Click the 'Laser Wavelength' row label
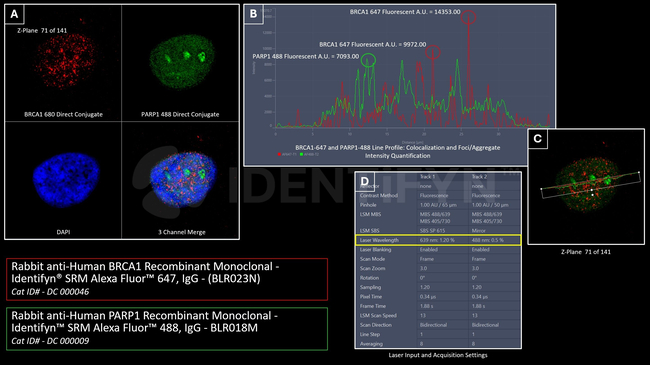650x365 pixels. (x=379, y=240)
